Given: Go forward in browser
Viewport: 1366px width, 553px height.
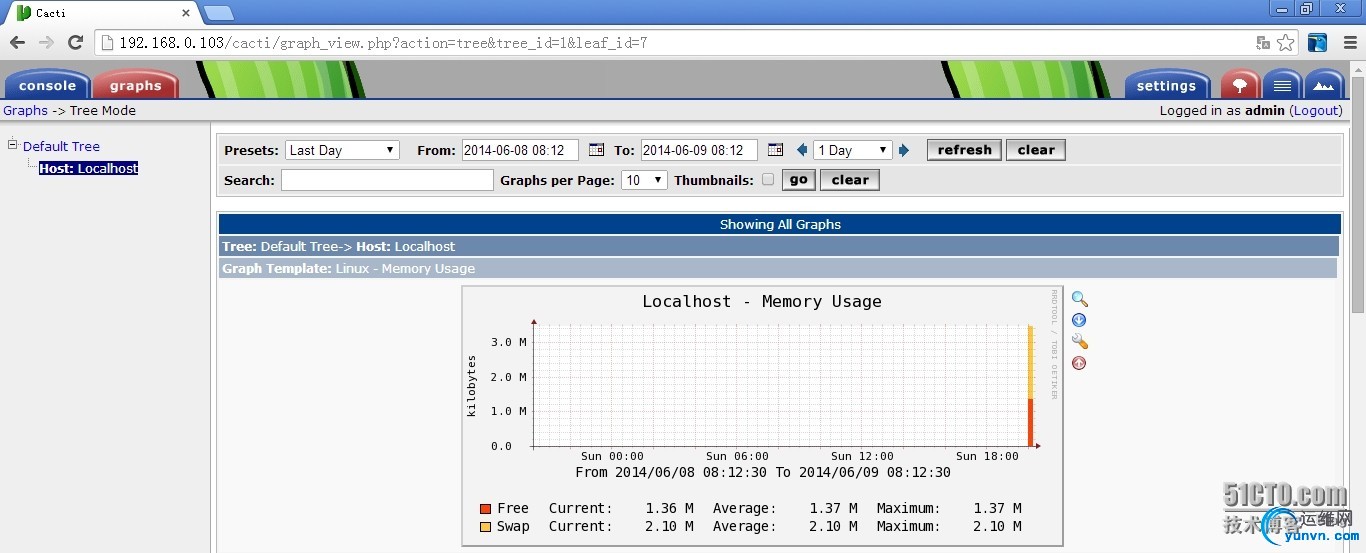Looking at the screenshot, I should click(46, 42).
